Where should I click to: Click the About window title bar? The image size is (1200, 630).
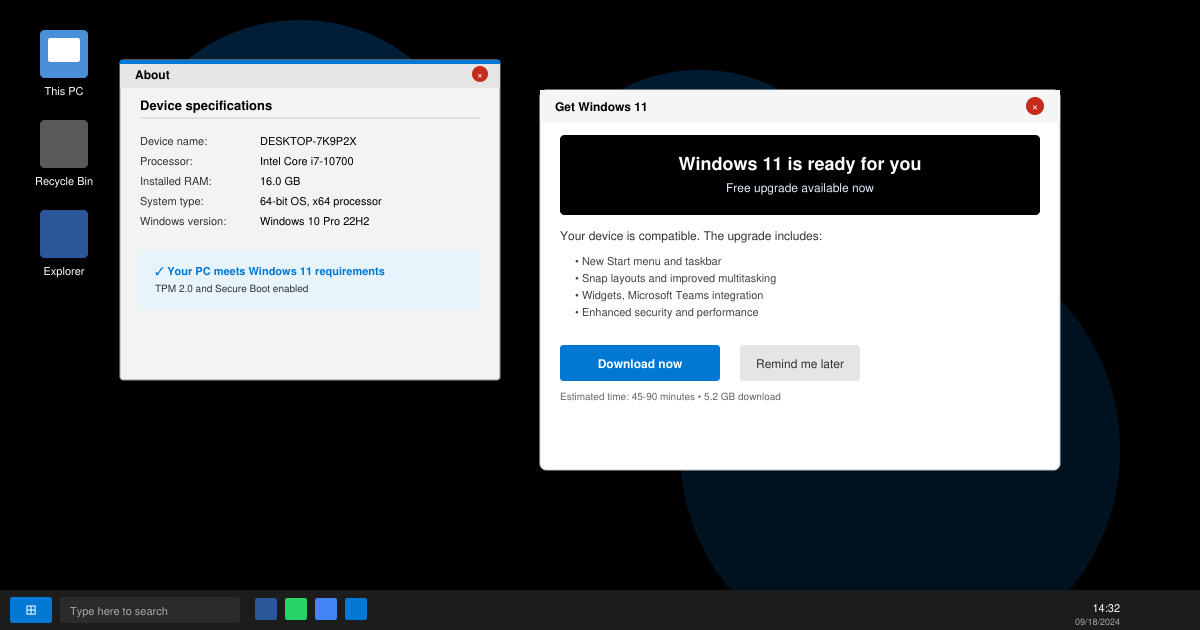pyautogui.click(x=310, y=75)
